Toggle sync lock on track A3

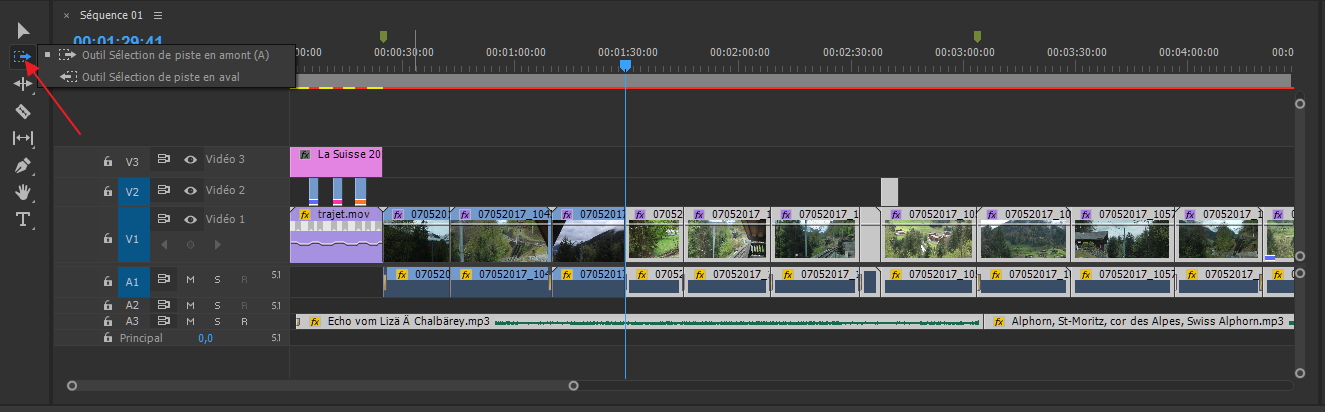(x=163, y=322)
